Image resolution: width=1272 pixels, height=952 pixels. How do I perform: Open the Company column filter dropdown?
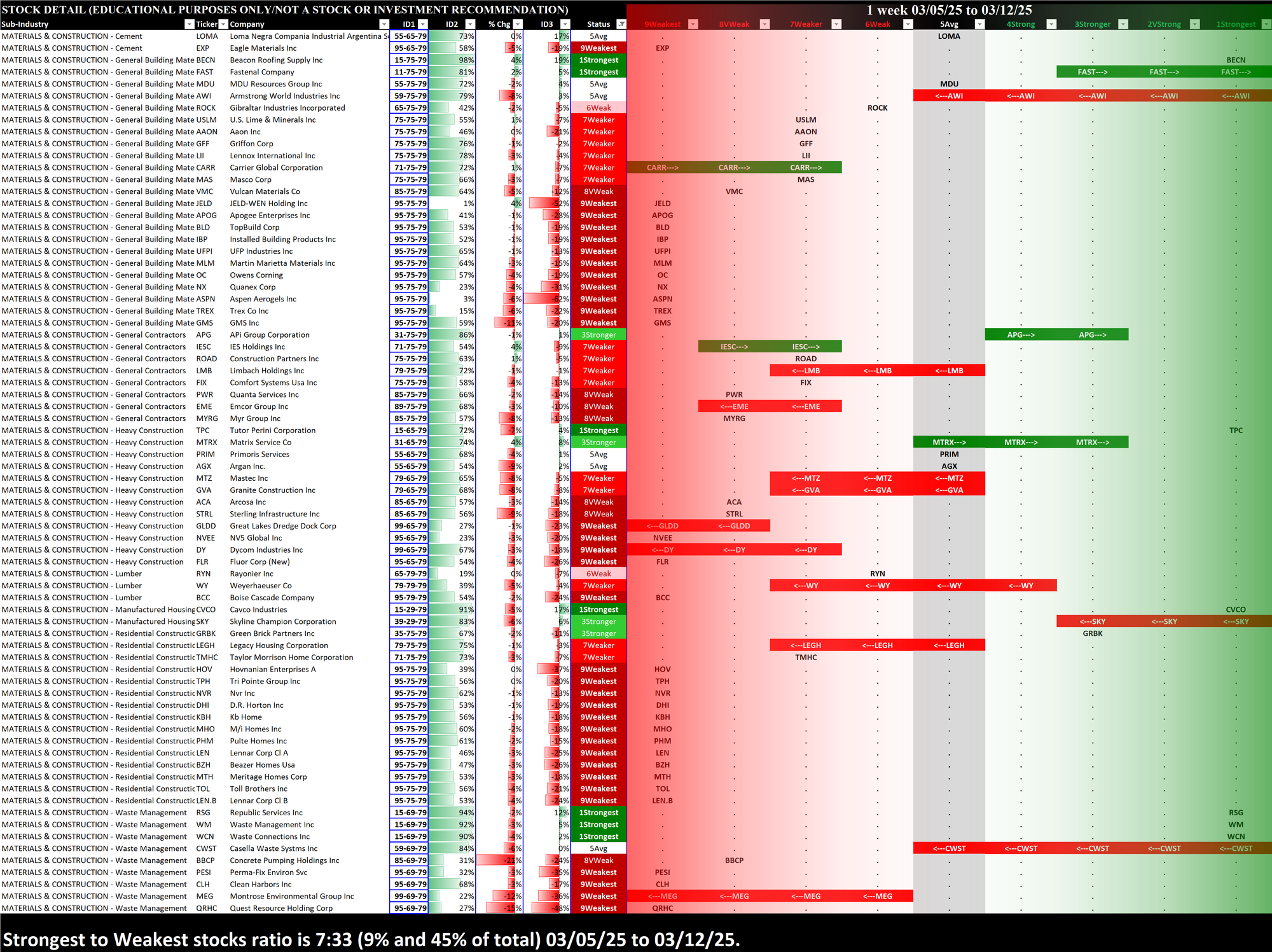(384, 24)
